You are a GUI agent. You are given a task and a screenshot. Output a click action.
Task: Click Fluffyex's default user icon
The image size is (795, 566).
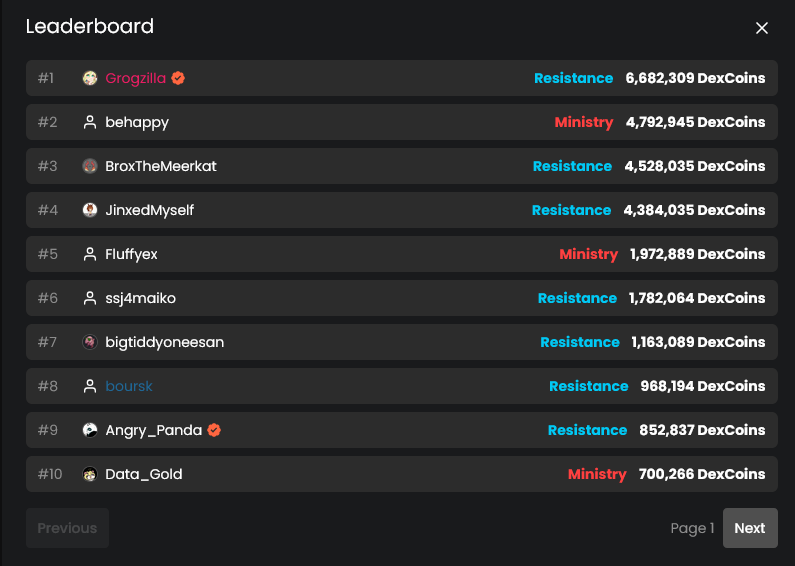tap(90, 254)
